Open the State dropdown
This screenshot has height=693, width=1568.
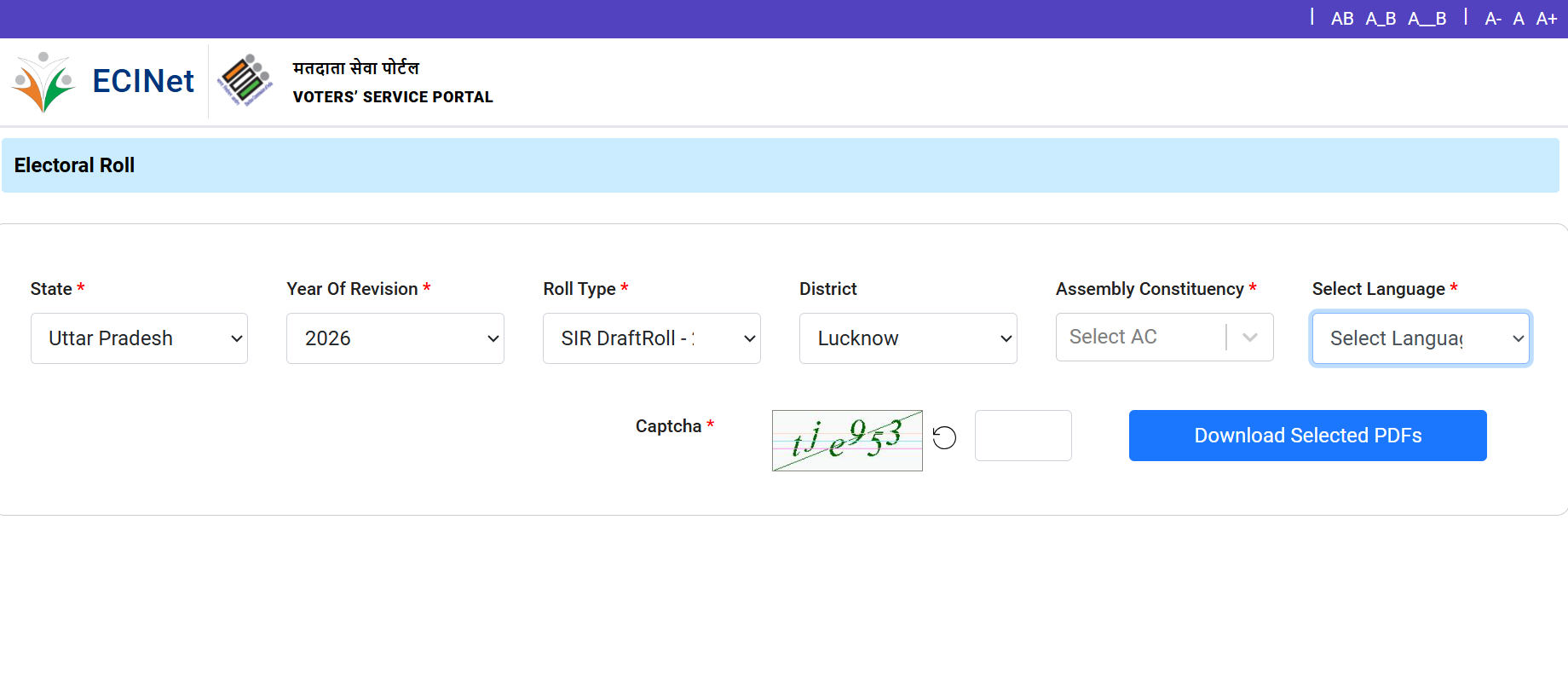click(139, 338)
